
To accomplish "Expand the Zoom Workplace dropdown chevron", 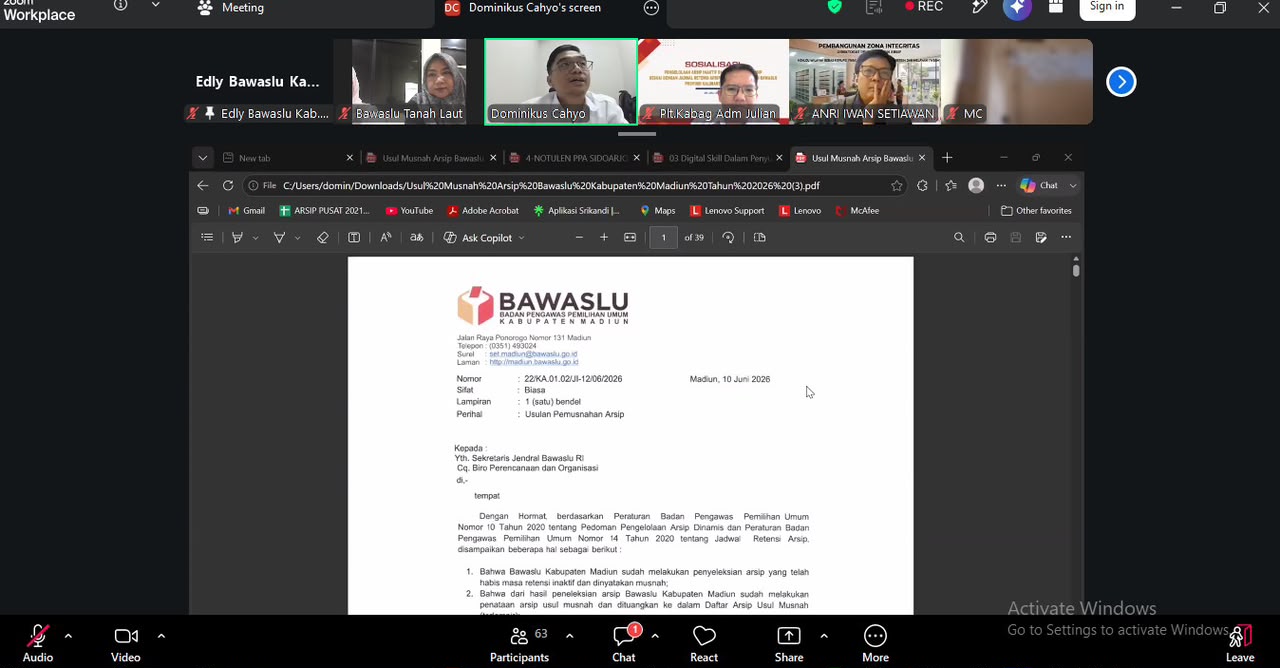I will (x=155, y=6).
